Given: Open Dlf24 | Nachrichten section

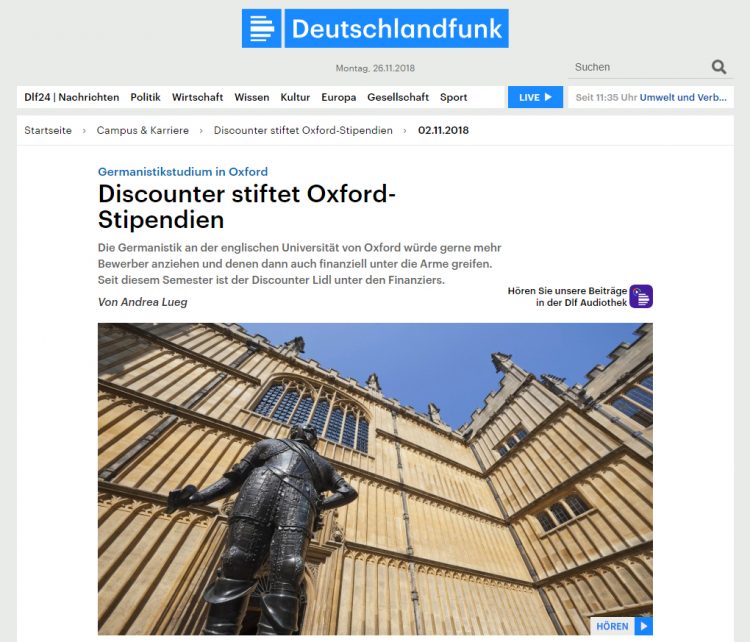Looking at the screenshot, I should 72,97.
